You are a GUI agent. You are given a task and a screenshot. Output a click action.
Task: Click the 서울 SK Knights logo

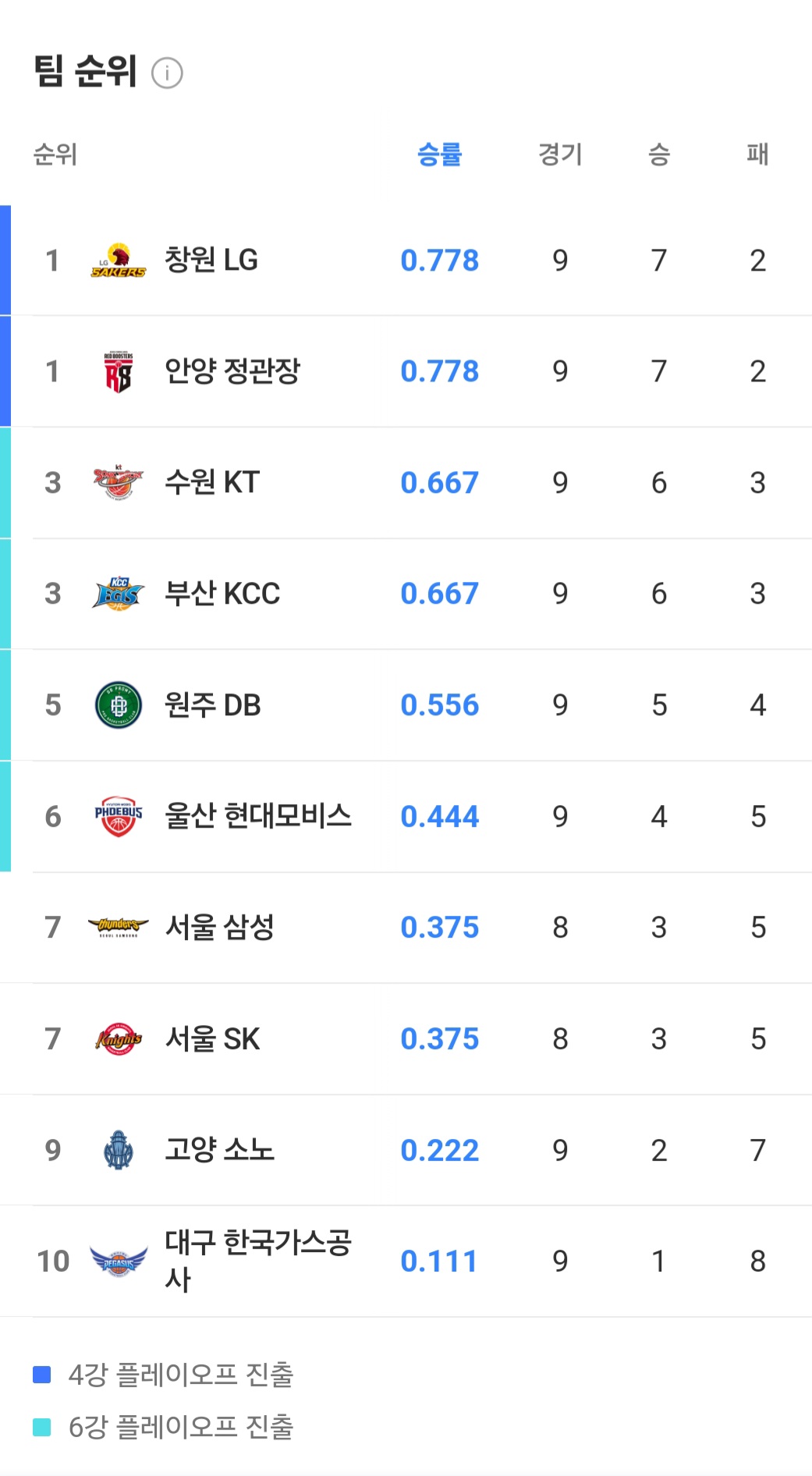coord(118,1038)
